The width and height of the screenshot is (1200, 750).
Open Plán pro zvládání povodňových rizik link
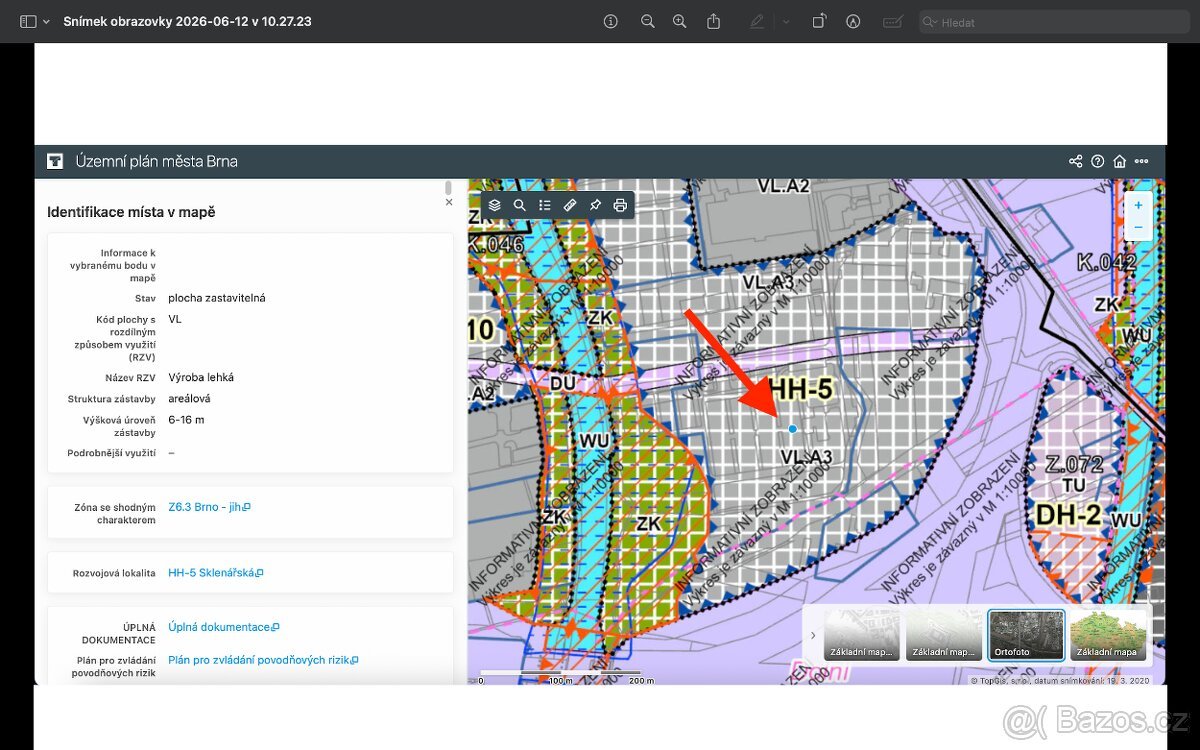point(263,660)
